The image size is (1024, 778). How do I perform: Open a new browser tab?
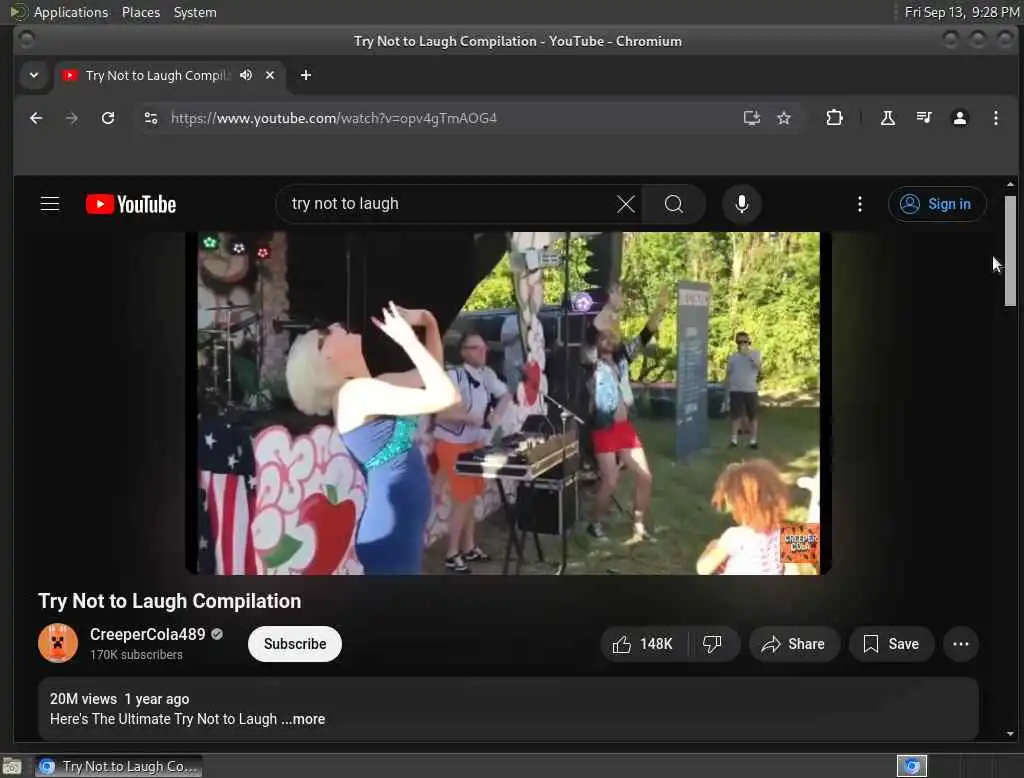pyautogui.click(x=306, y=75)
